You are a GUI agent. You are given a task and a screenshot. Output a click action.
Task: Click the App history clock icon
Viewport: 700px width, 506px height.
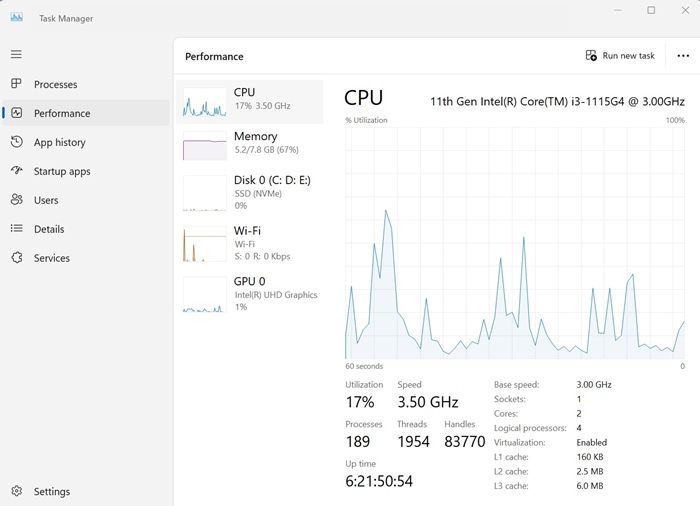(17, 142)
